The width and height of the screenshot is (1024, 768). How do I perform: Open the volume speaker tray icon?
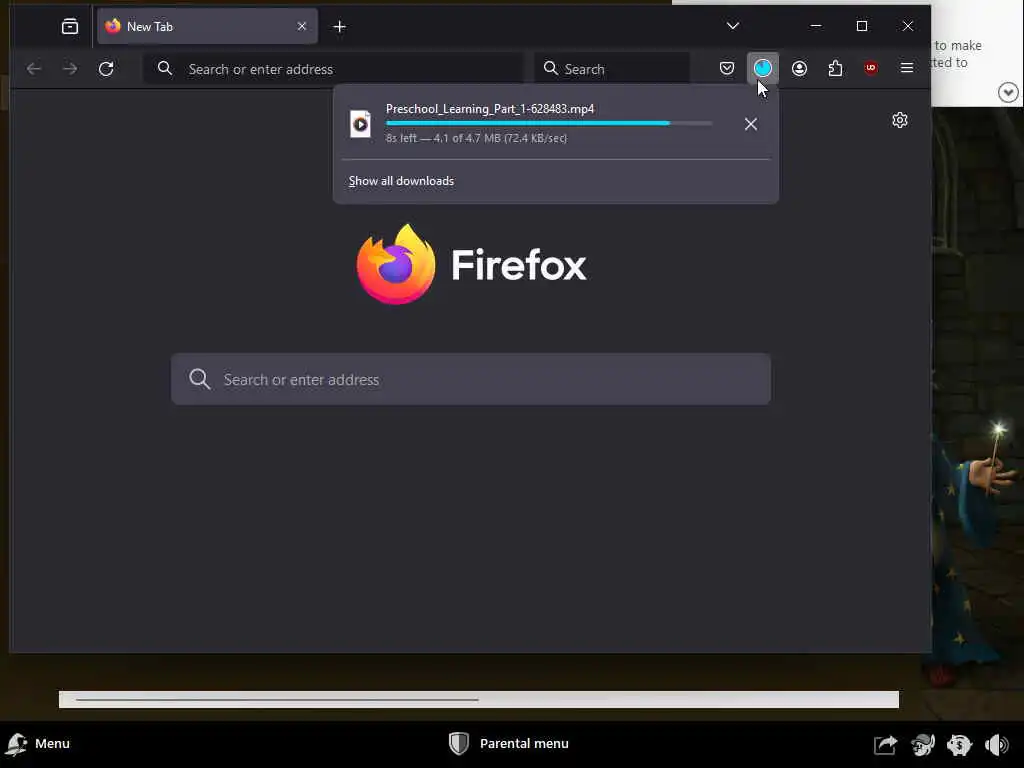997,744
